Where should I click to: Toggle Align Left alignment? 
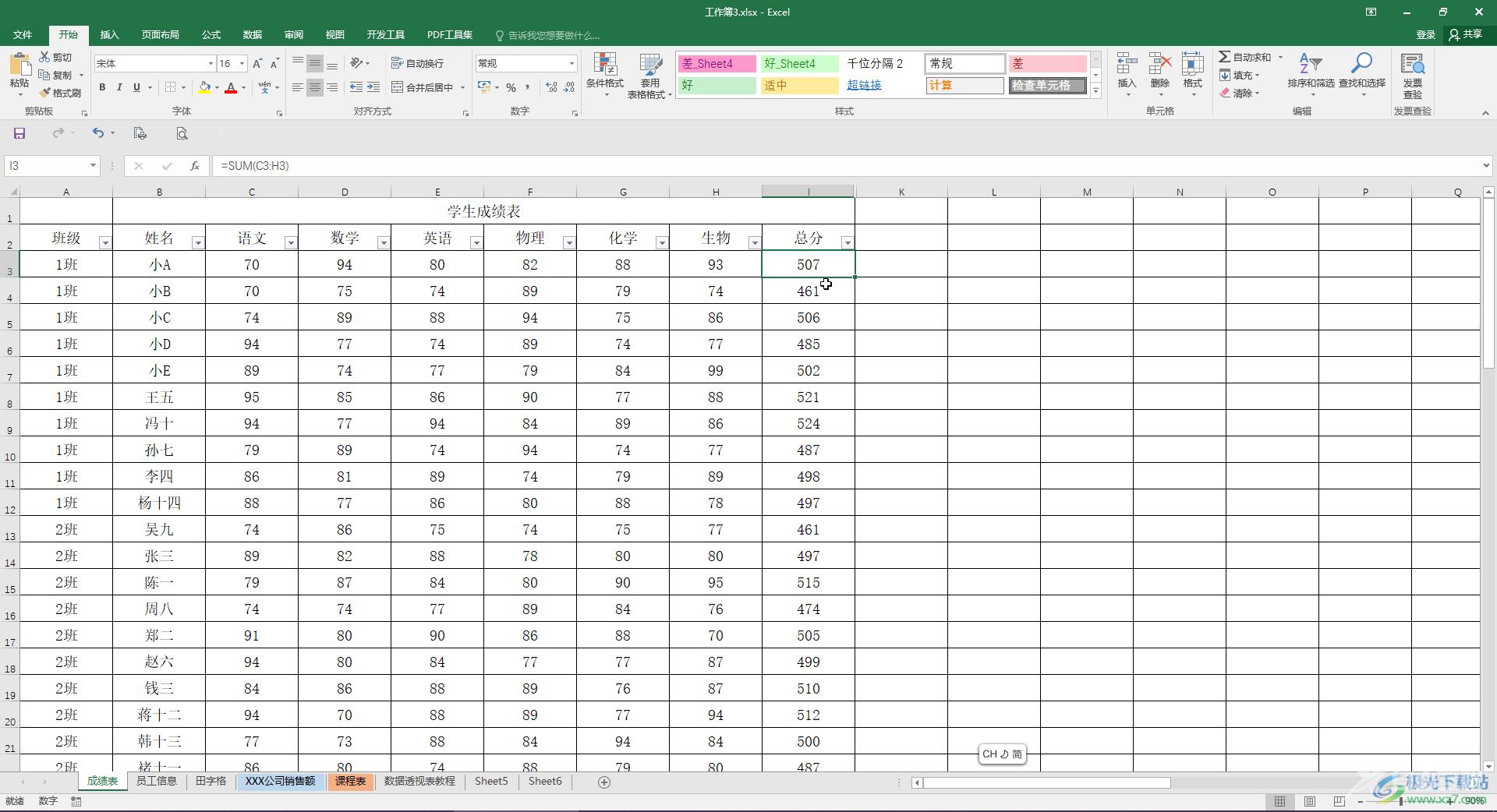coord(298,87)
